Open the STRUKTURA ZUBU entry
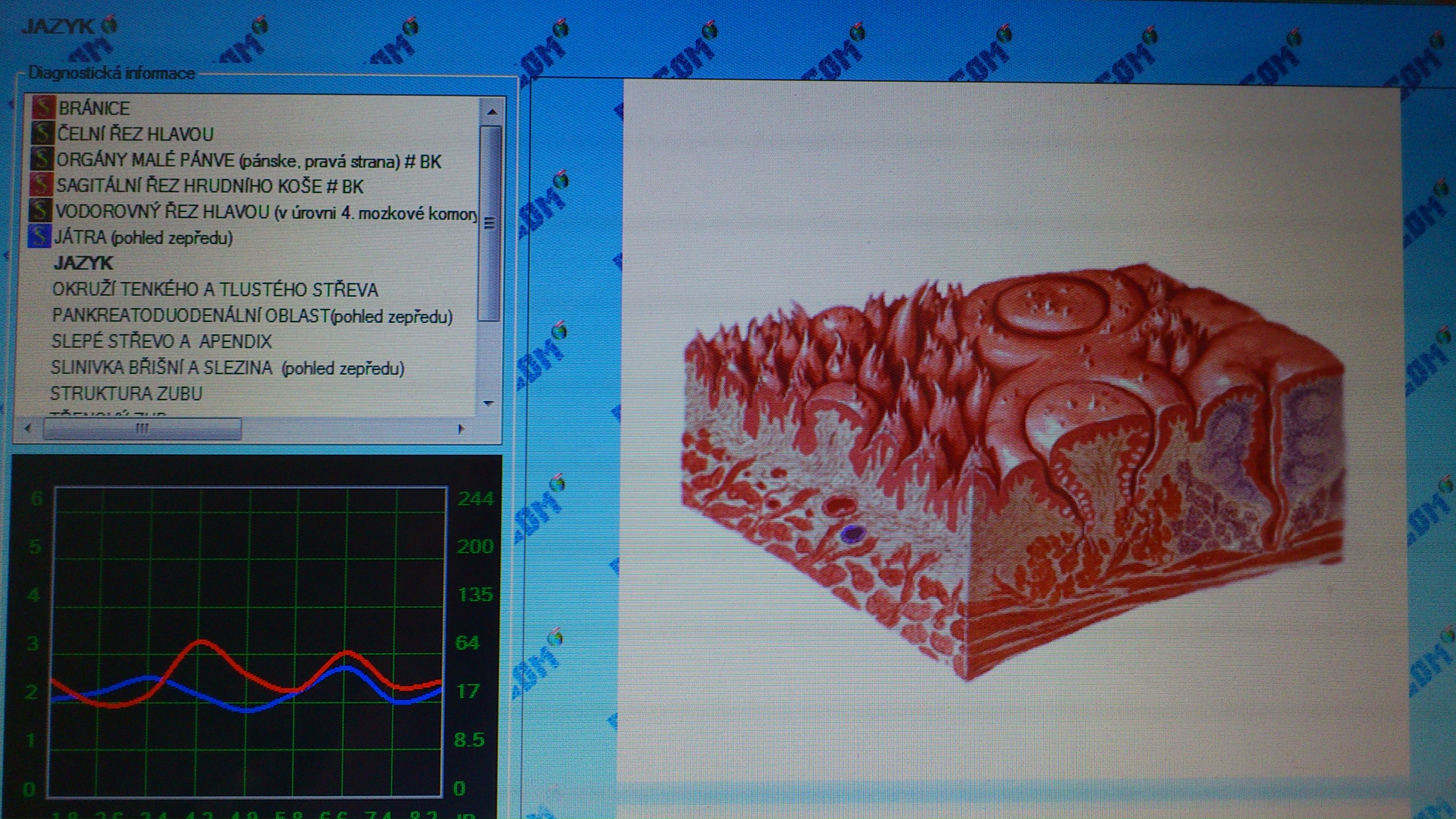The width and height of the screenshot is (1456, 819). click(x=126, y=393)
